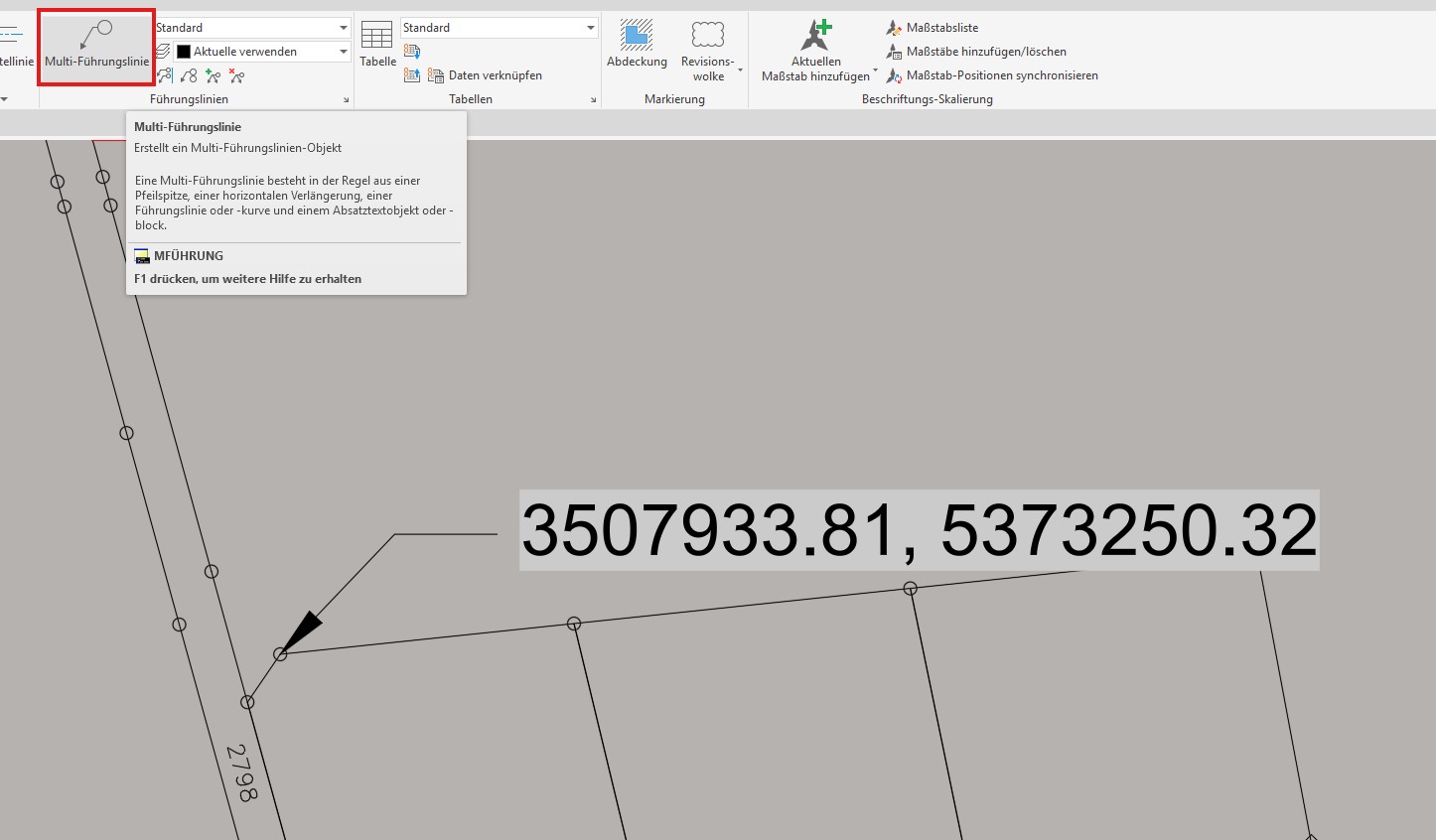This screenshot has width=1436, height=840.
Task: Click Maßstab-Positionen synchronisieren icon
Action: point(895,75)
